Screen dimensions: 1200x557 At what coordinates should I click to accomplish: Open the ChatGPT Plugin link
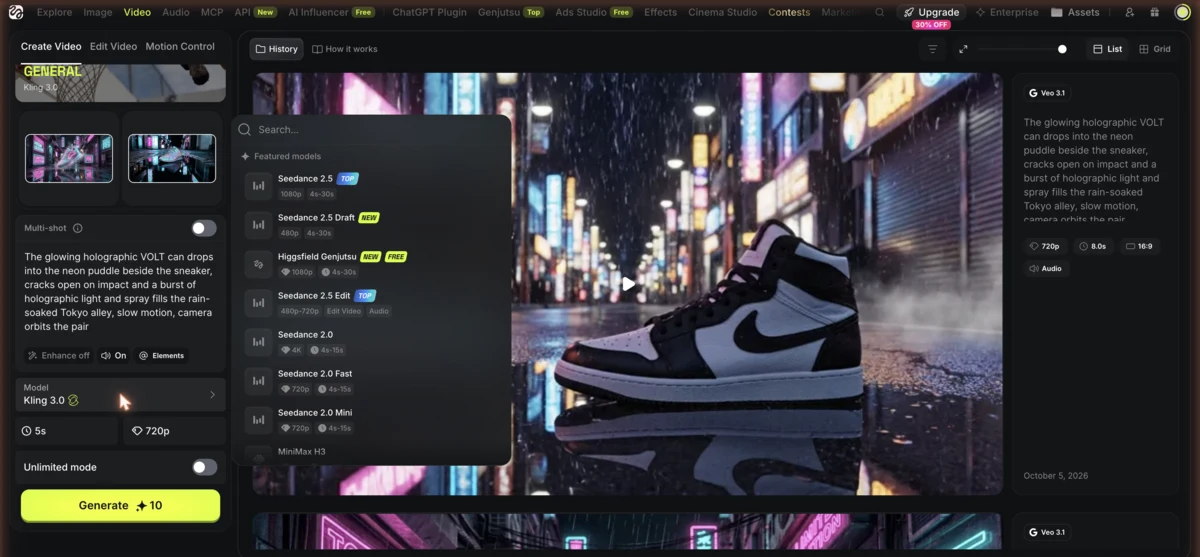point(429,12)
